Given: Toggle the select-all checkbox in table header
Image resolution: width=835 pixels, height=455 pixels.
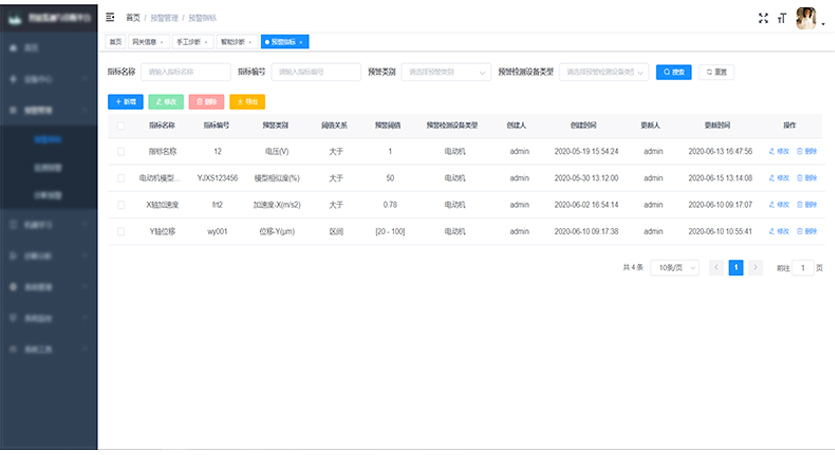Looking at the screenshot, I should 121,126.
